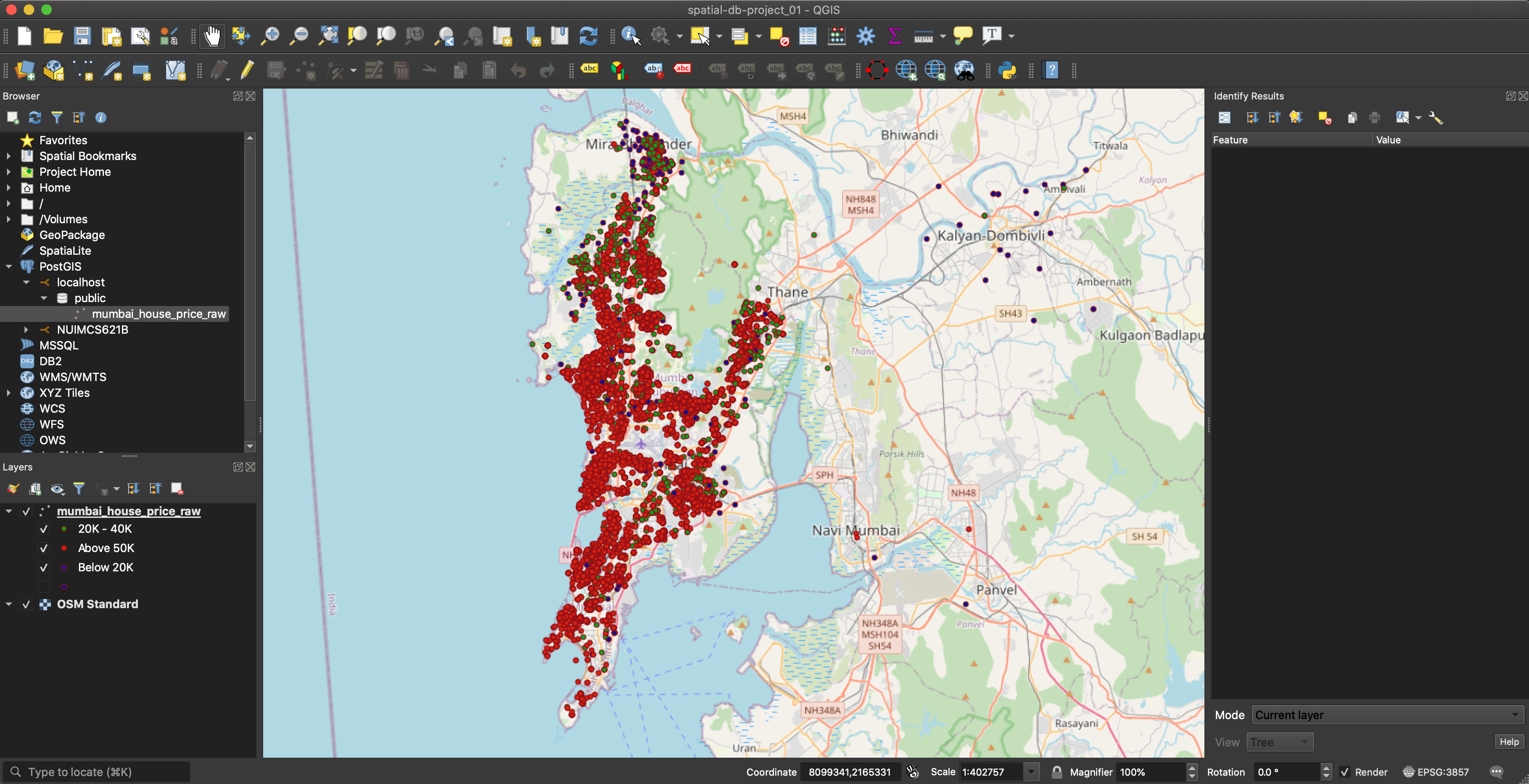Select the Pan Map hand tool
The height and width of the screenshot is (784, 1529).
coord(212,36)
